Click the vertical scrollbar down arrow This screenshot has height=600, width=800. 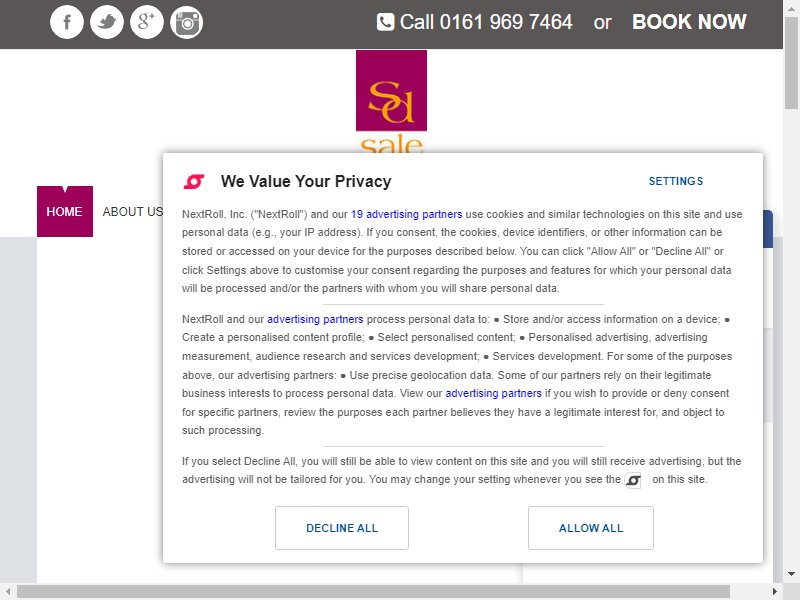(791, 574)
